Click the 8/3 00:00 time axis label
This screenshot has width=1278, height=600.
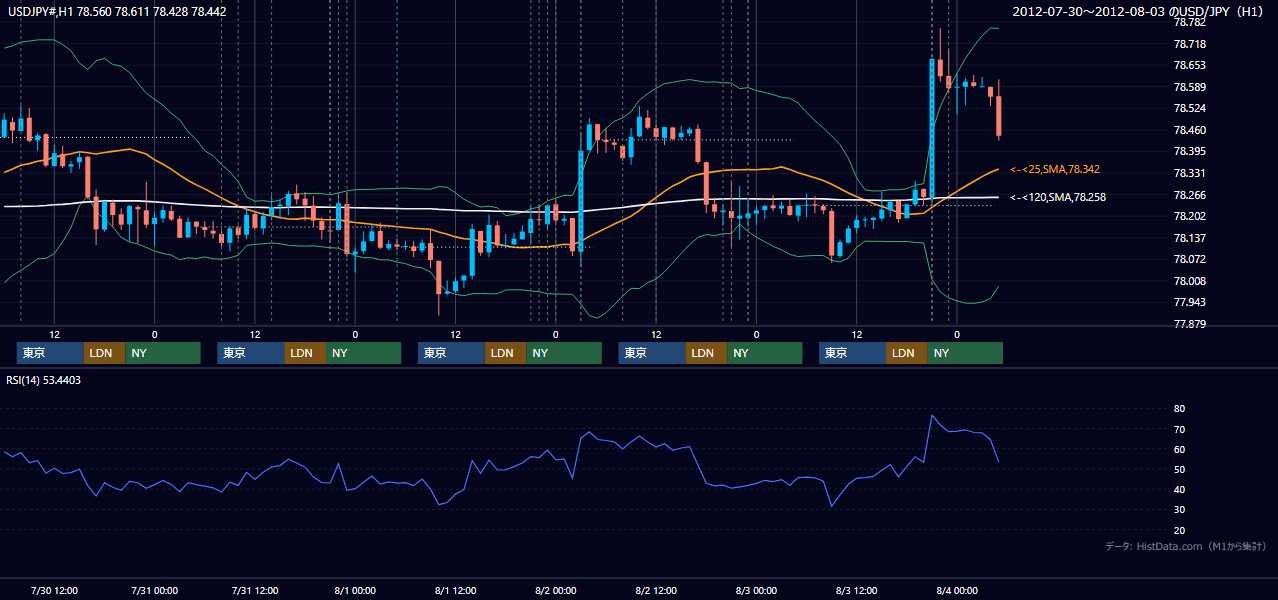(755, 590)
